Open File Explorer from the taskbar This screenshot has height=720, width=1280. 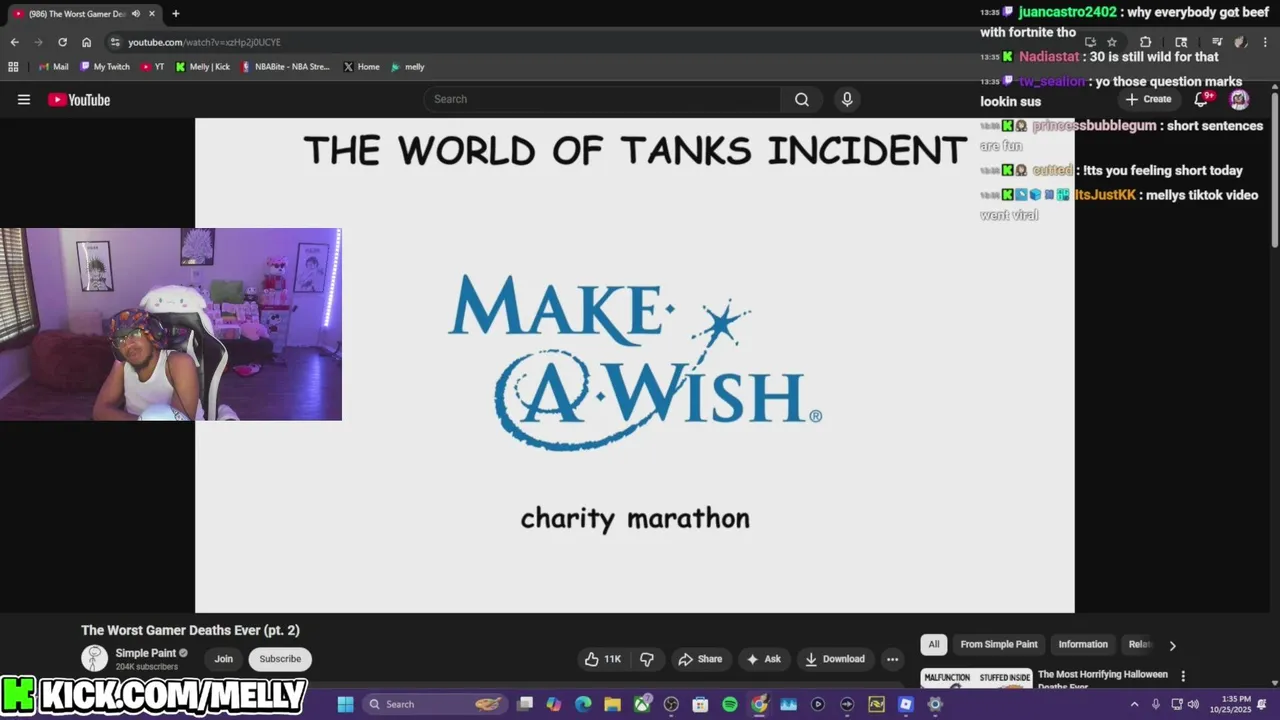612,704
